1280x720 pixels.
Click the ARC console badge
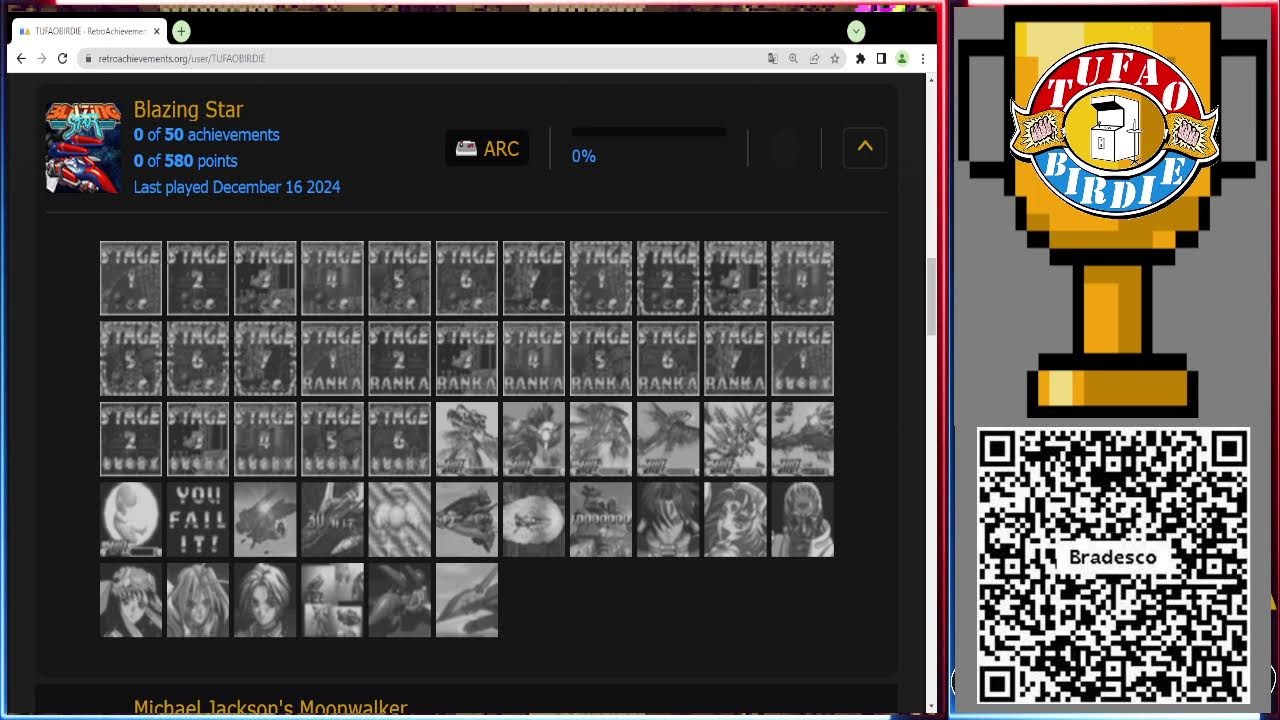point(487,149)
